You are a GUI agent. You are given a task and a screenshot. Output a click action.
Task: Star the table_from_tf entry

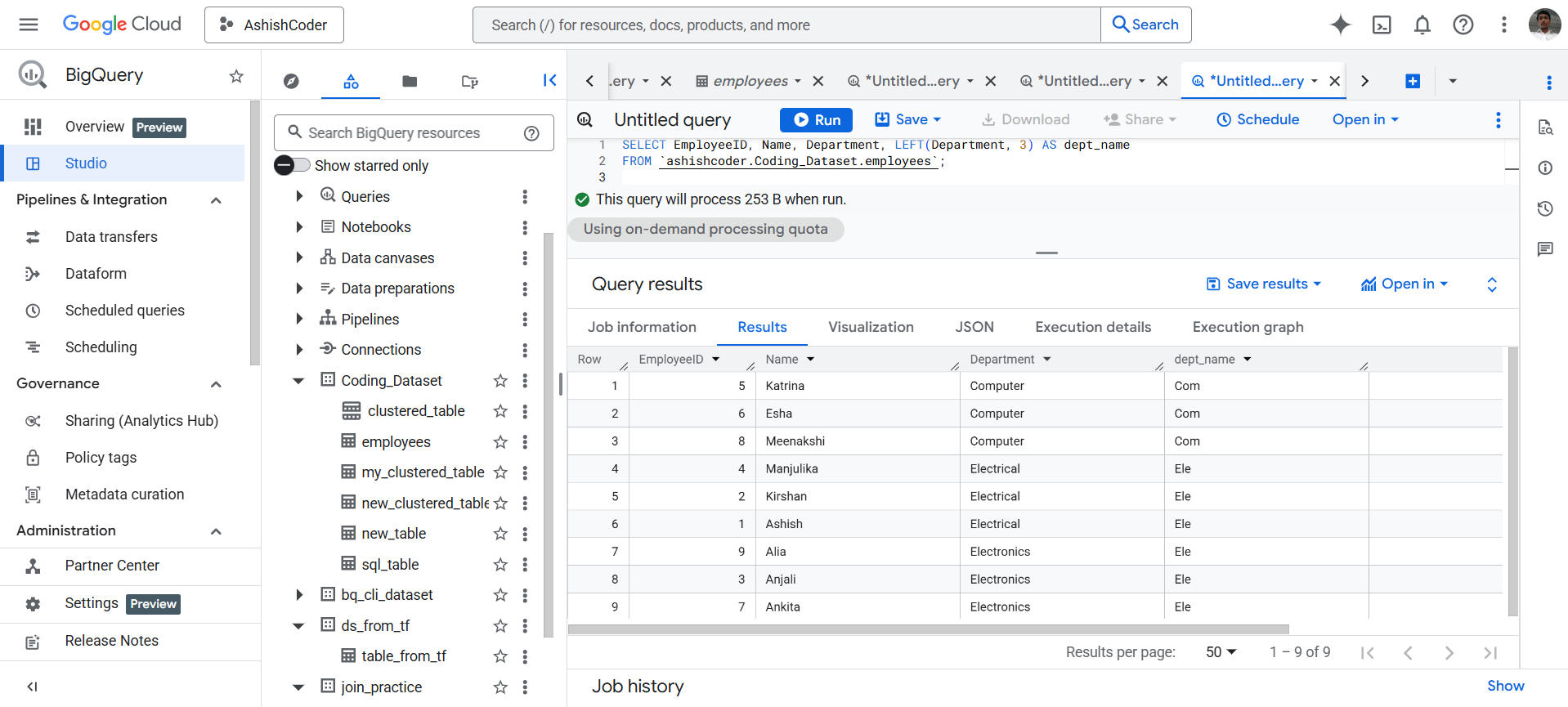tap(500, 656)
